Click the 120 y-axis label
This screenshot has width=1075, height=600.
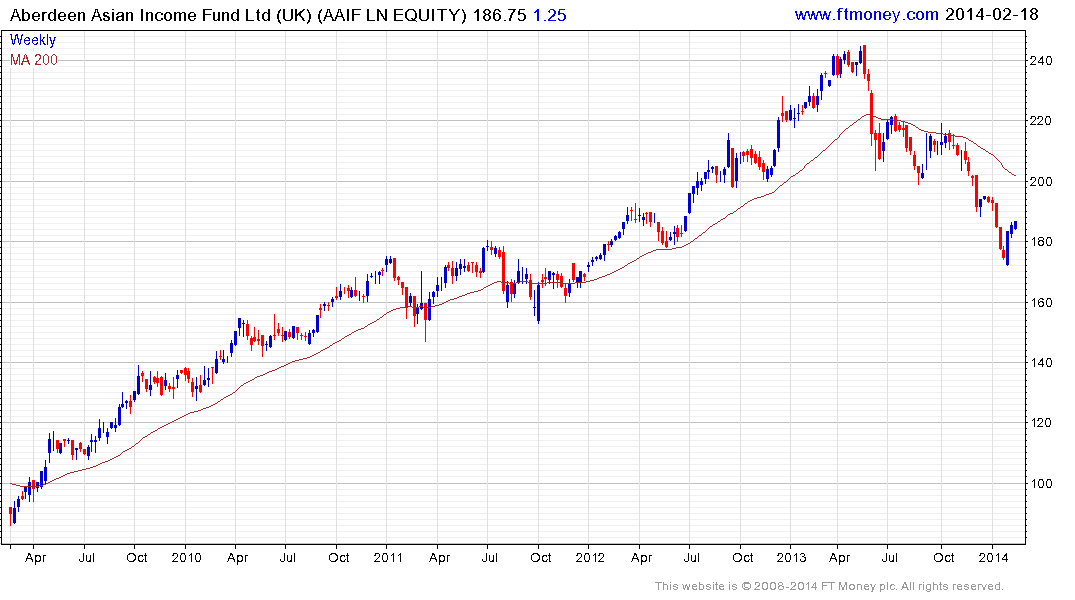(1041, 422)
